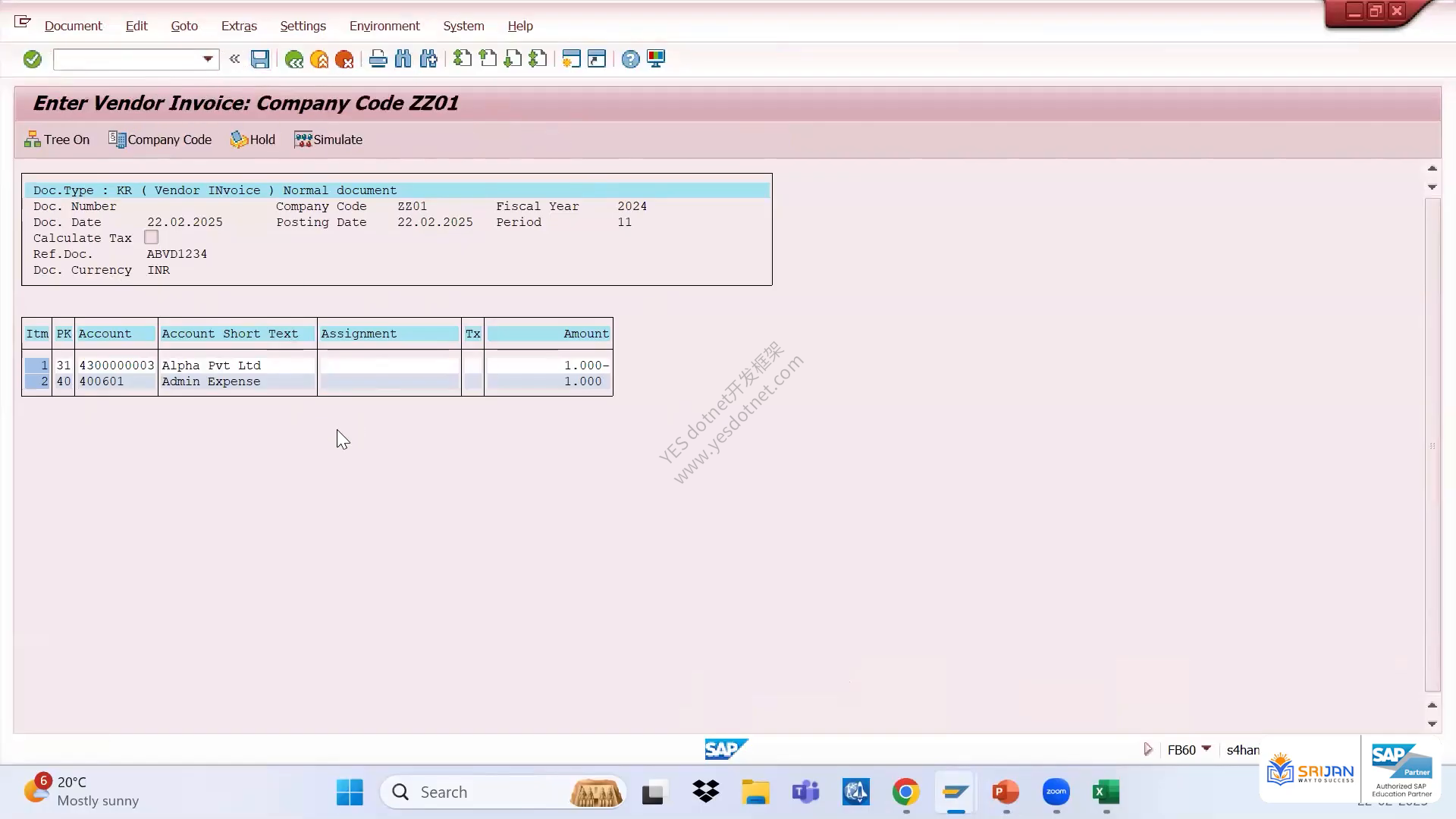1456x819 pixels.
Task: Click the Customize Local Layout monitor icon
Action: pos(656,59)
